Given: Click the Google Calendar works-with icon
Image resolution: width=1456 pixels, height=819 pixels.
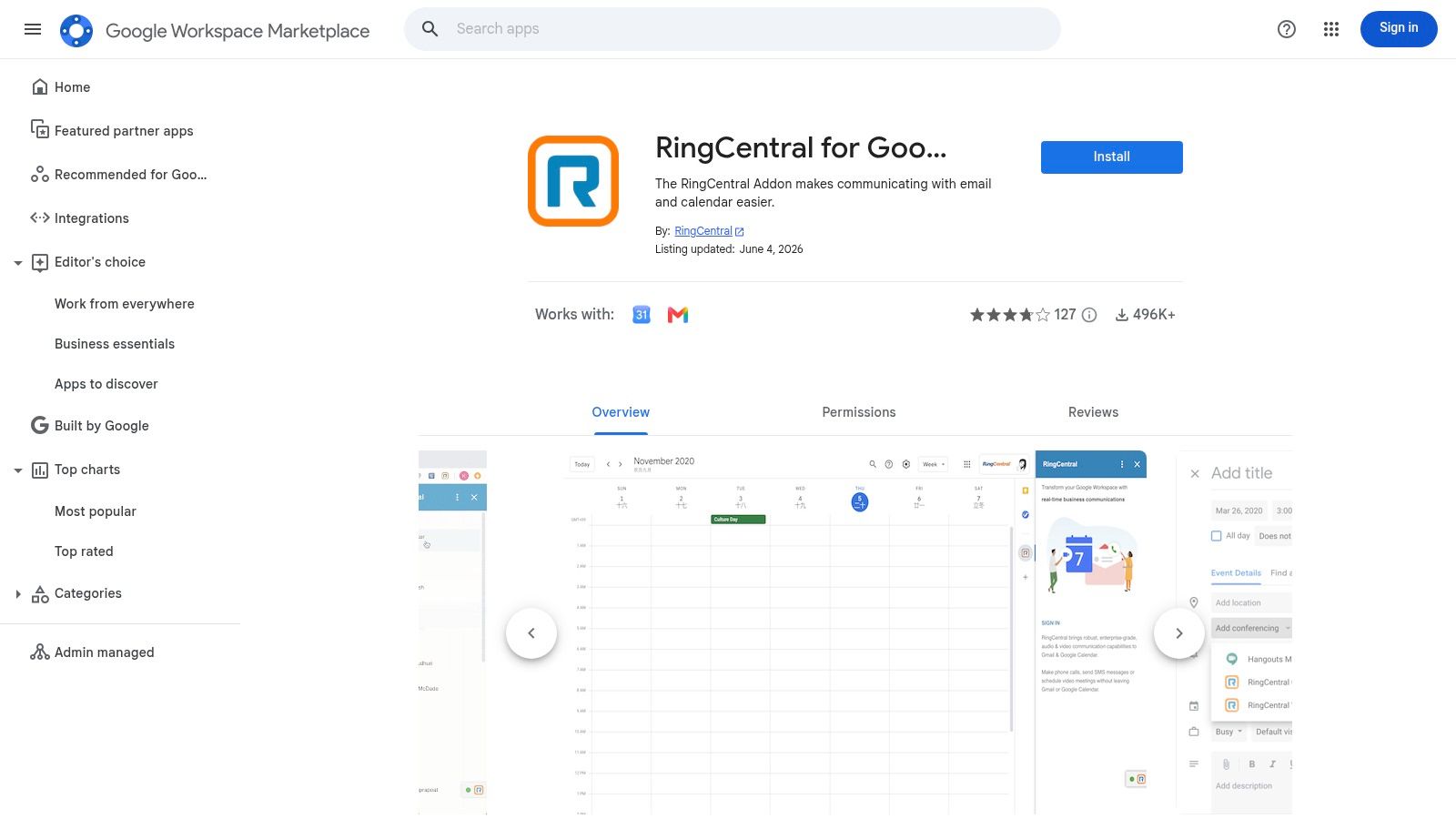Looking at the screenshot, I should 642,315.
